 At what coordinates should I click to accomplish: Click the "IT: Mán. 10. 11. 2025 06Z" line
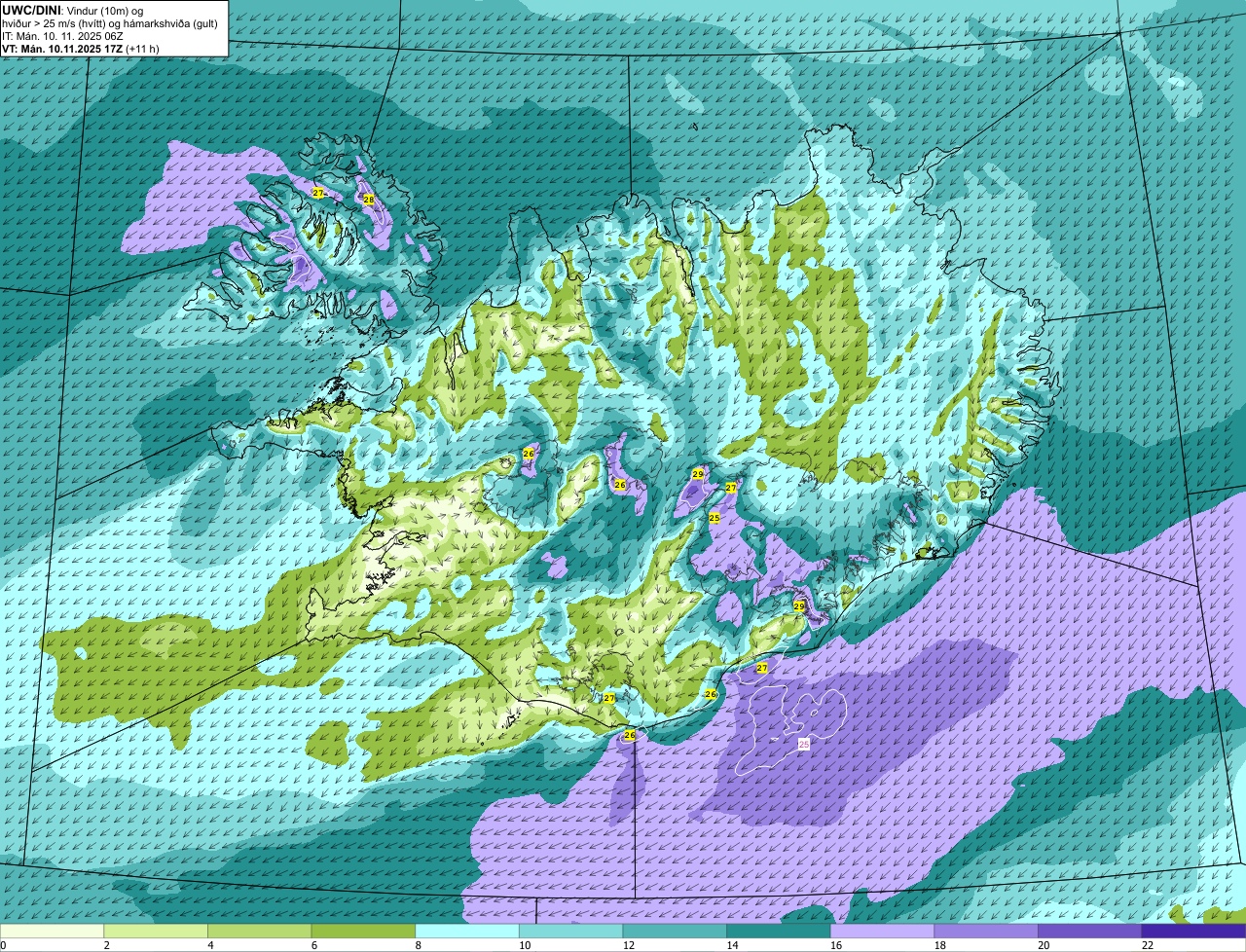tap(62, 35)
